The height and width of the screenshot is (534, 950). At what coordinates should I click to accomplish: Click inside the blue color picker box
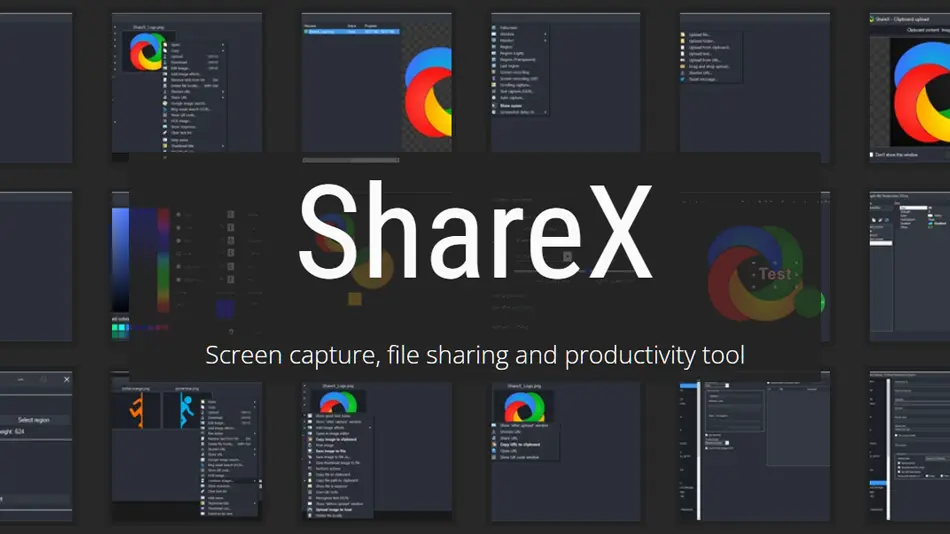(x=120, y=259)
